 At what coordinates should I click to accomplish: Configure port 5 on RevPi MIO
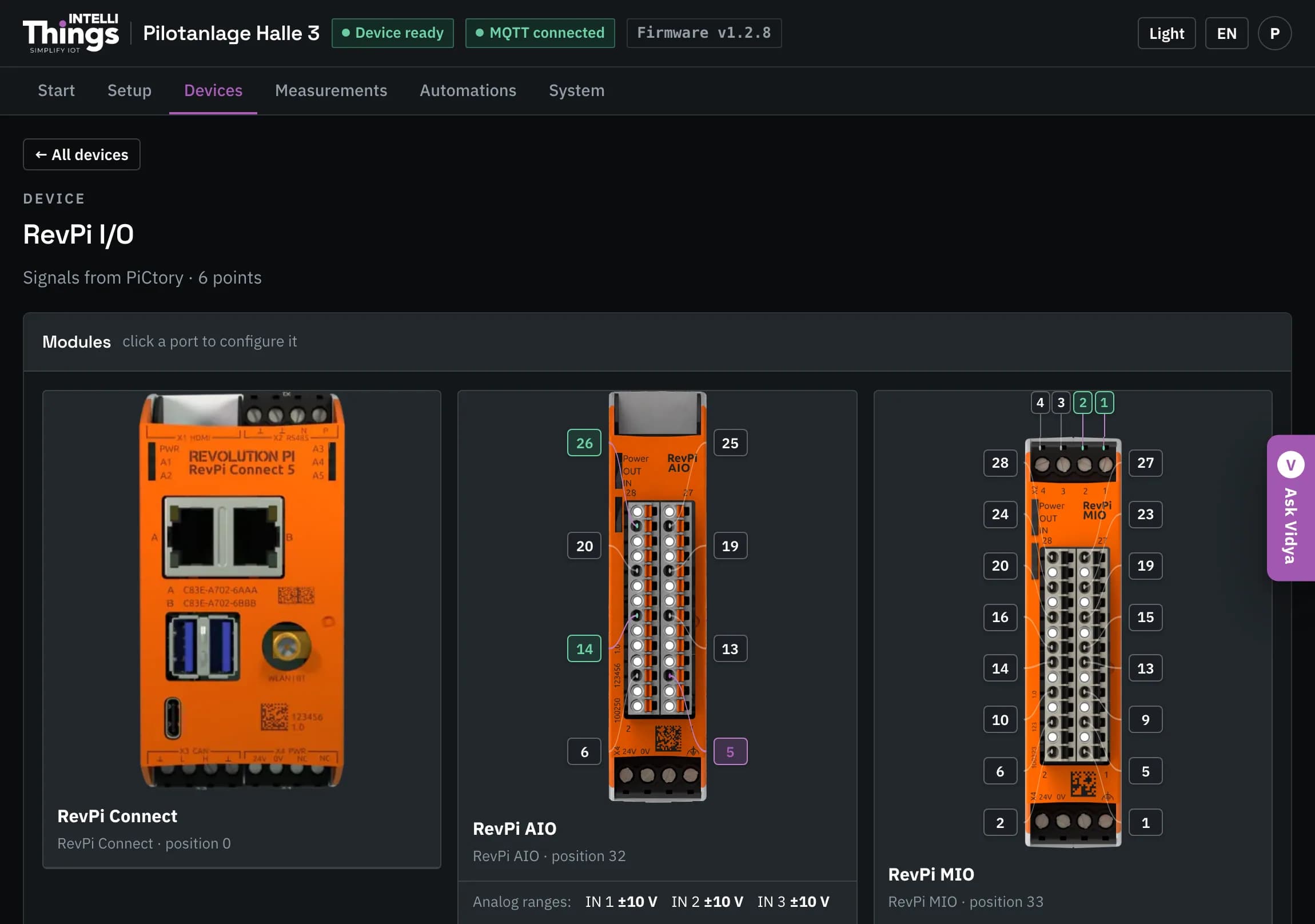coord(1145,772)
